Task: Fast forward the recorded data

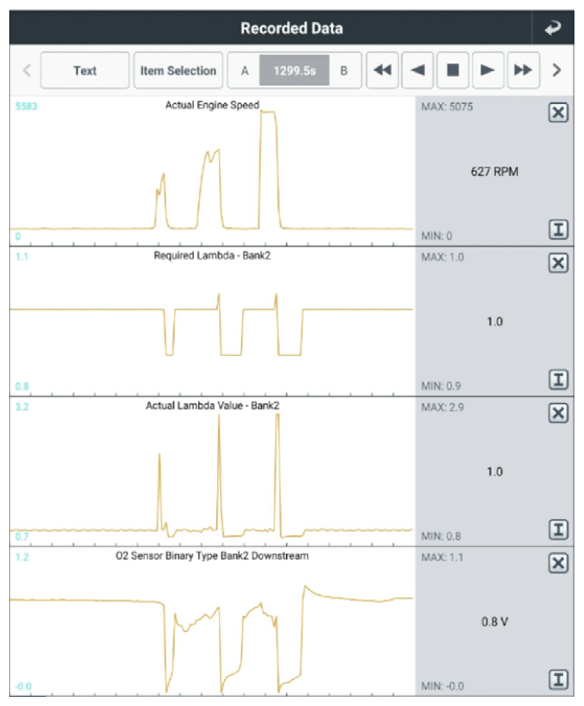Action: tap(523, 70)
